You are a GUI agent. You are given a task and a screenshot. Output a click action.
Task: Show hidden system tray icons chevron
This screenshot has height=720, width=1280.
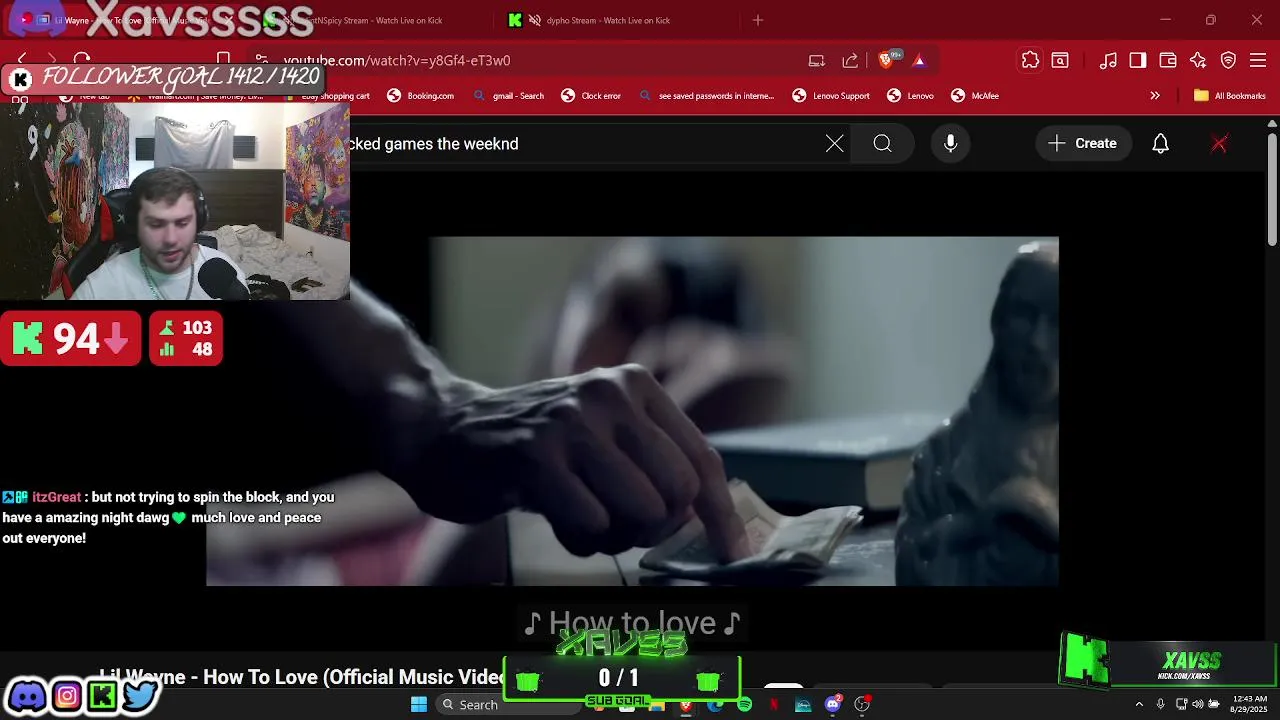pyautogui.click(x=1138, y=705)
